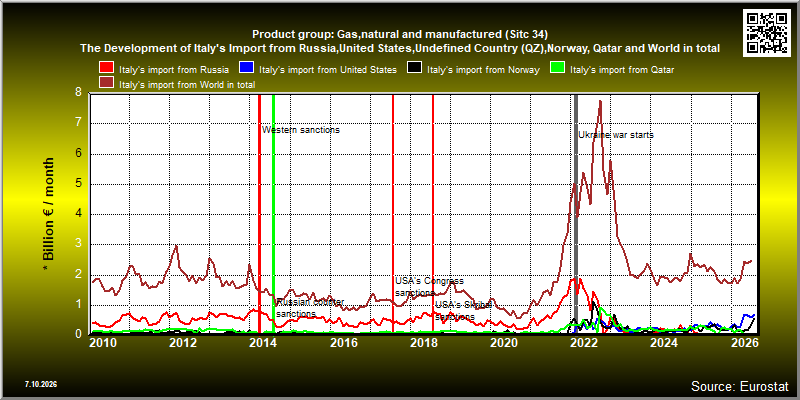
Task: Click the subtitle 'The Development of Italy's Import'
Action: click(400, 48)
